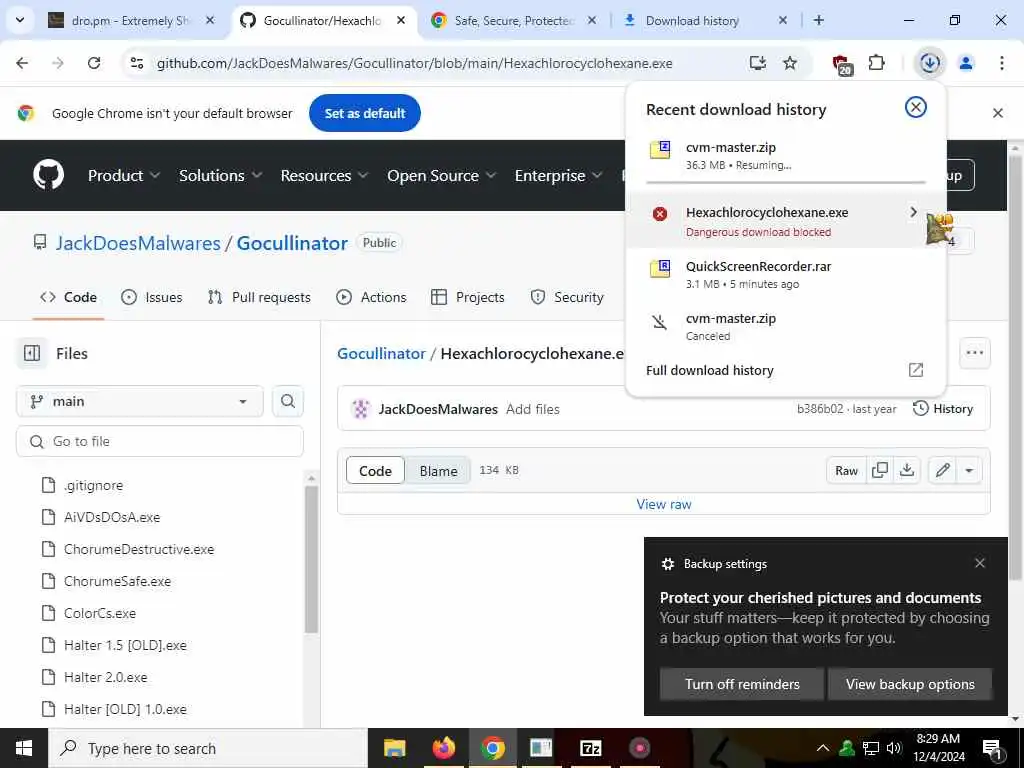The image size is (1024, 768).
Task: Click the install app icon in the address bar
Action: (758, 63)
